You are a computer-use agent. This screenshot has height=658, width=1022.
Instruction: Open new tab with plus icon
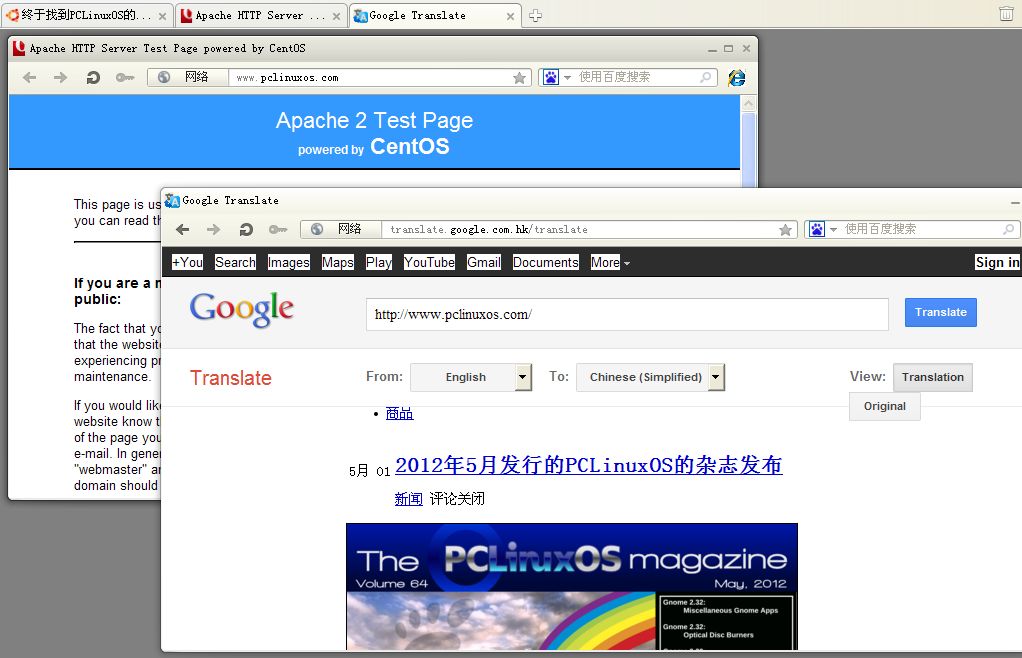pos(535,16)
